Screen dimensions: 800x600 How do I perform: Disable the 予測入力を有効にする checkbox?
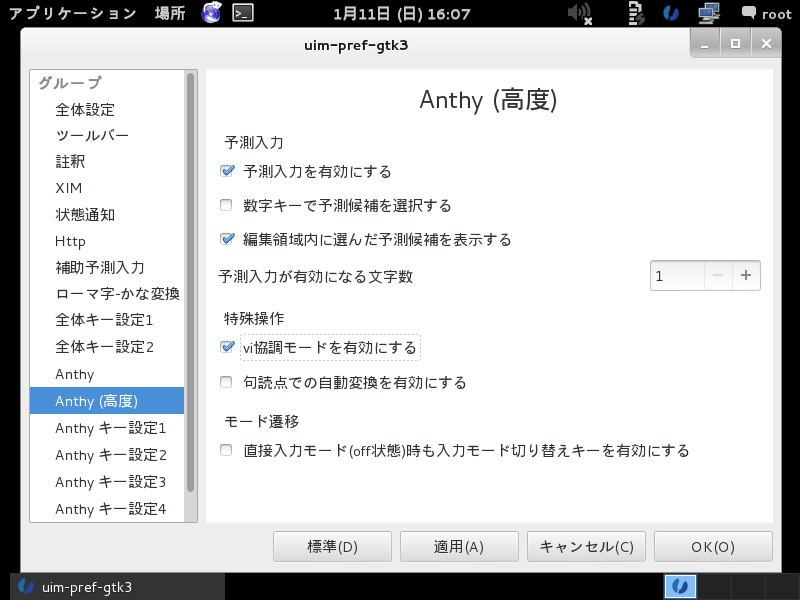[228, 171]
